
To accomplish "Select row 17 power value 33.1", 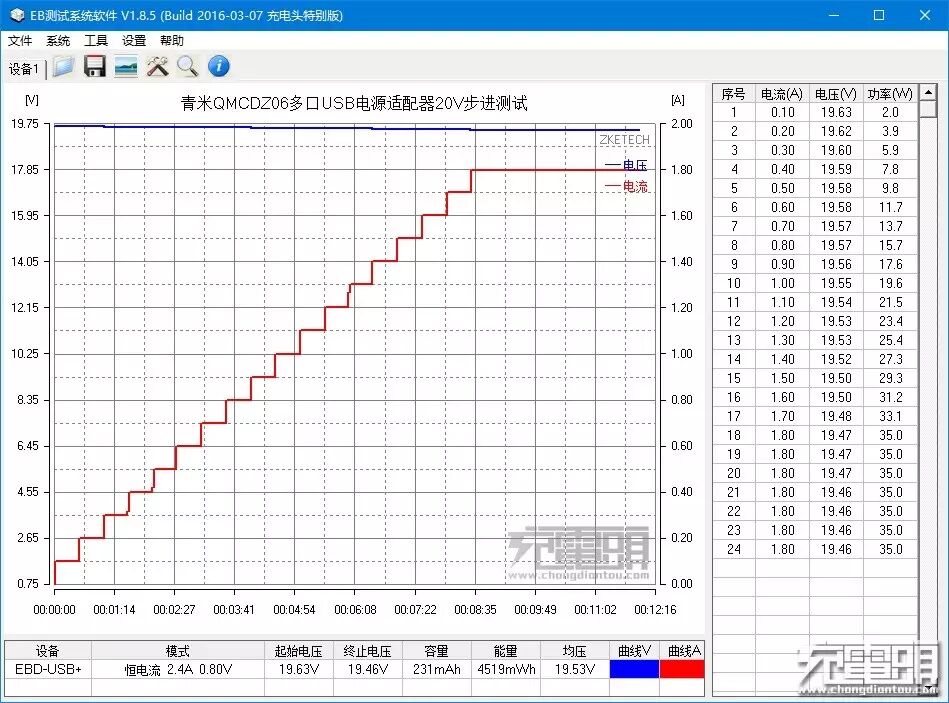I will coord(890,416).
